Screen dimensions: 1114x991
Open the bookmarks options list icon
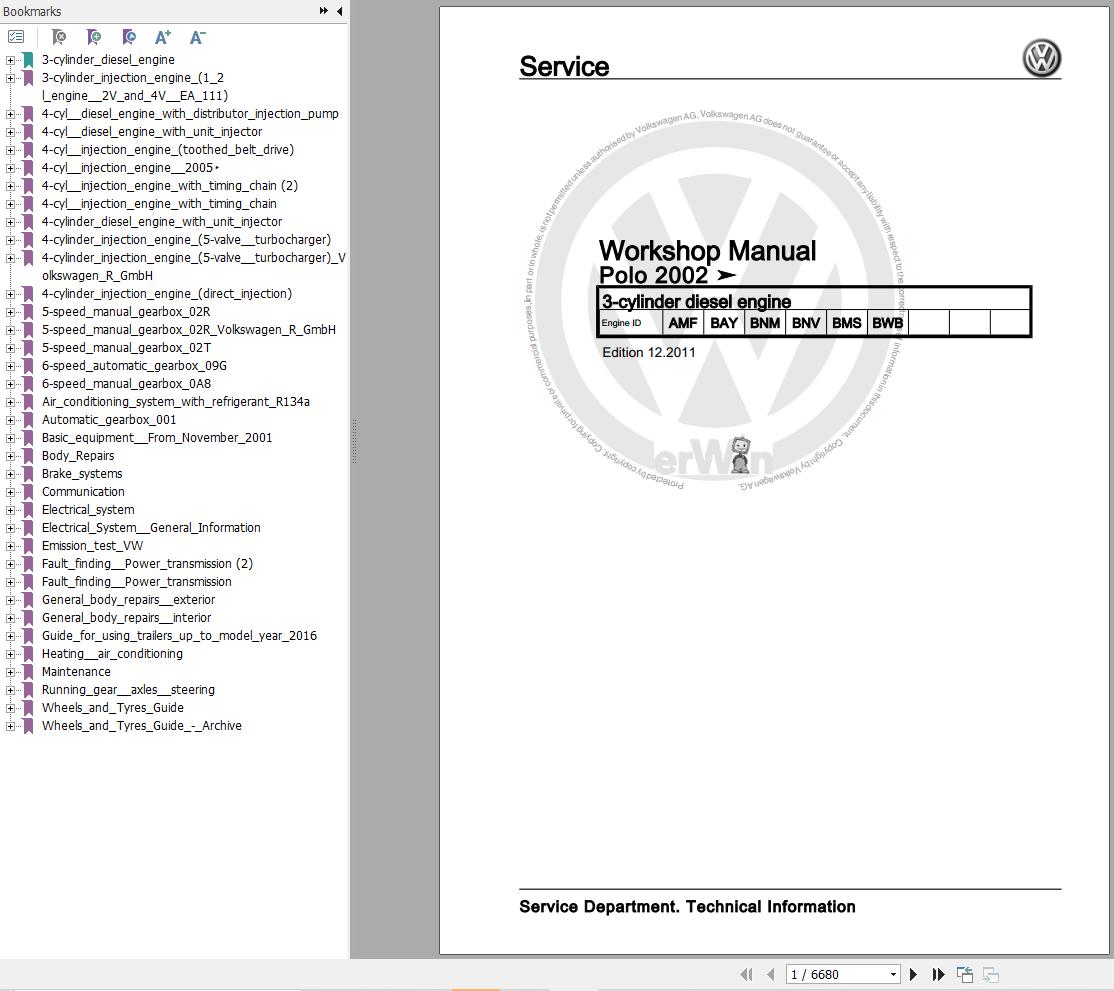tap(16, 36)
